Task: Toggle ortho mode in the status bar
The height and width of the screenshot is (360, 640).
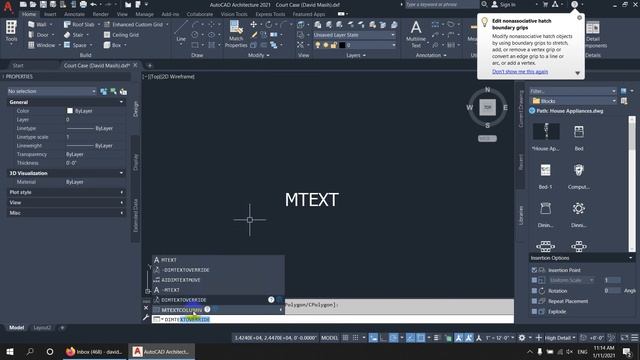Action: (x=383, y=338)
